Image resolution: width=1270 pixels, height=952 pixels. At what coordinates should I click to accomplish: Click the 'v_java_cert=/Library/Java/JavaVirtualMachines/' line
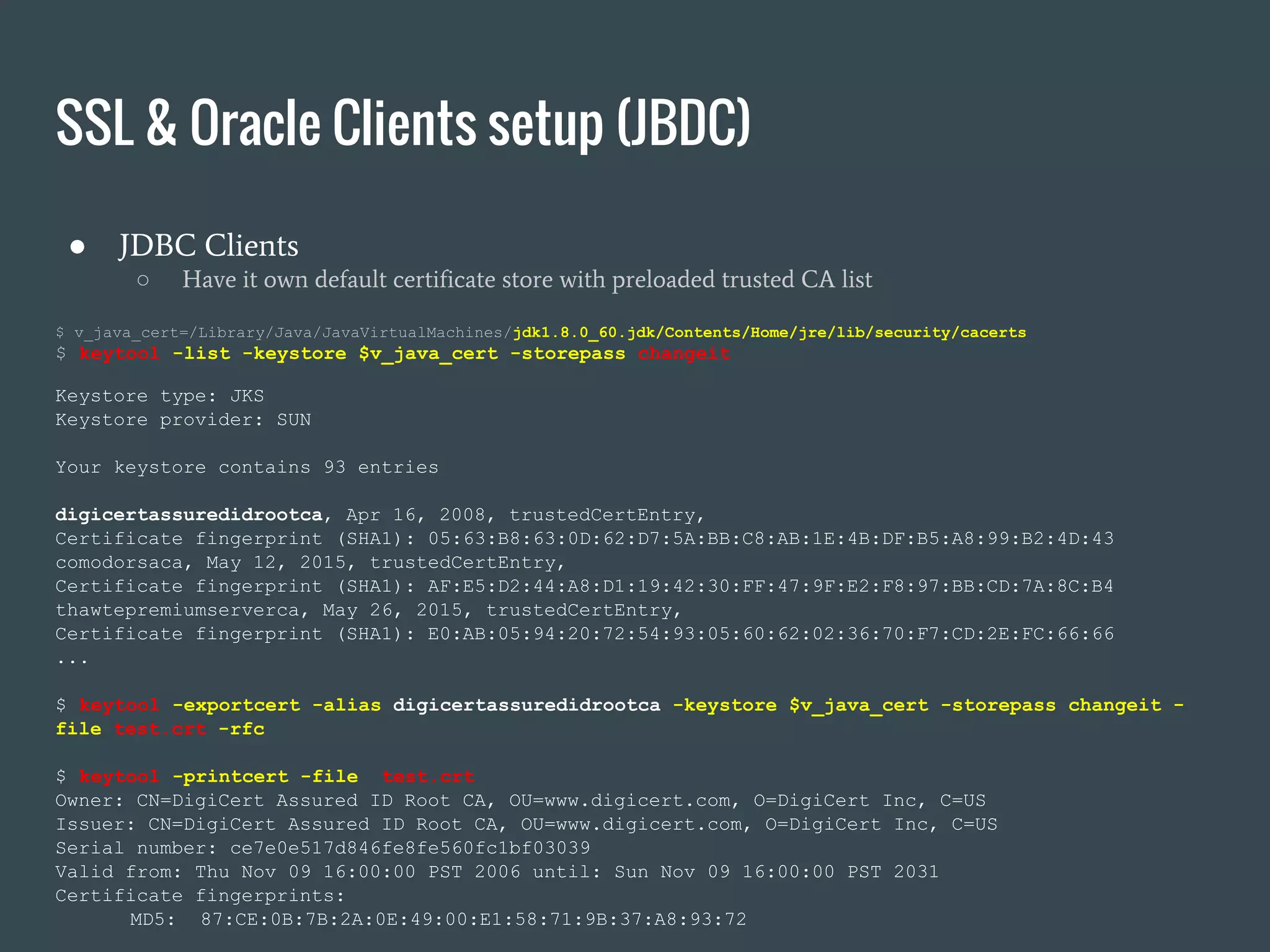point(541,333)
